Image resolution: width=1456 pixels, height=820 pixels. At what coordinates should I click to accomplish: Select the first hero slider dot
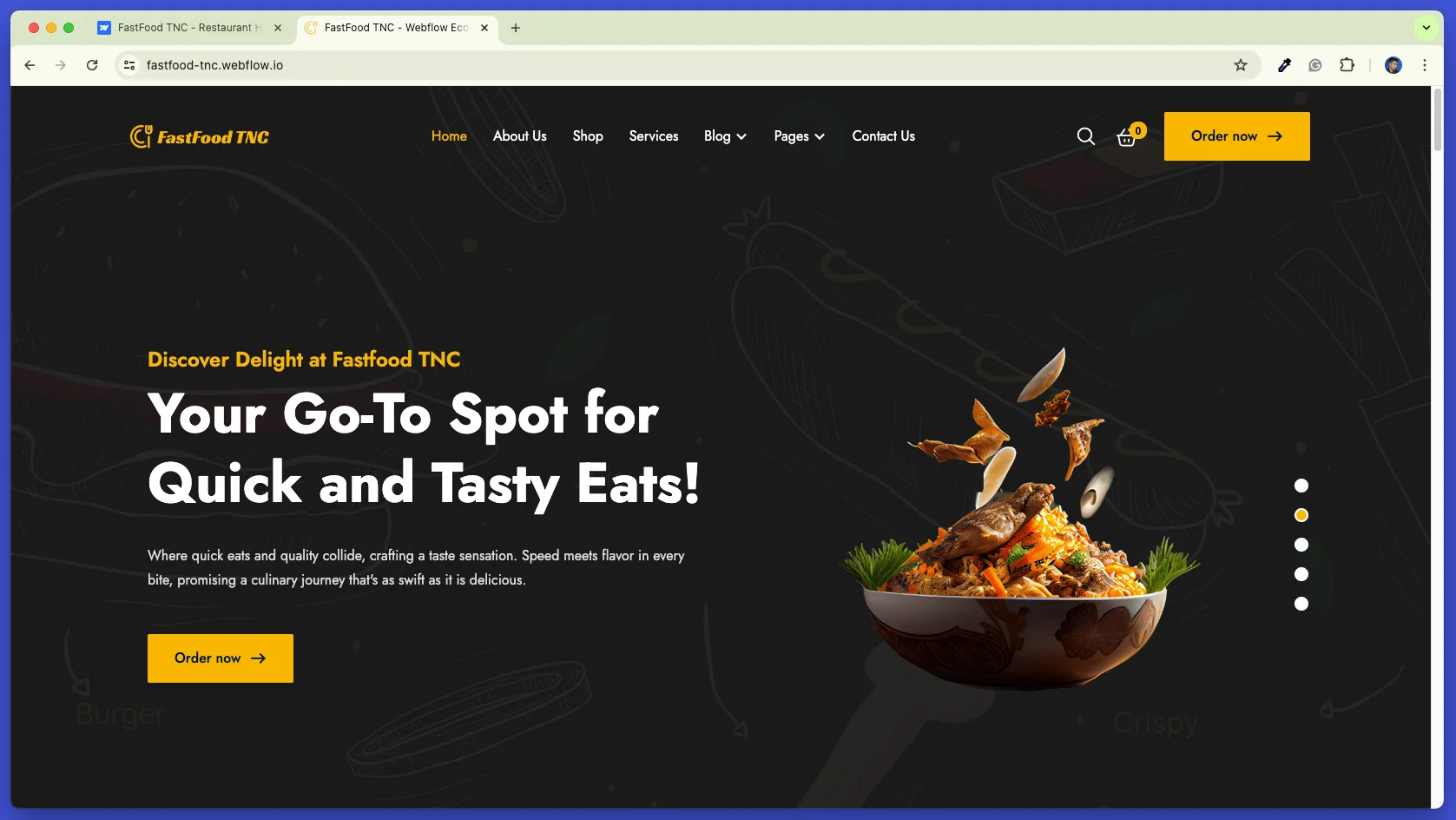point(1301,486)
